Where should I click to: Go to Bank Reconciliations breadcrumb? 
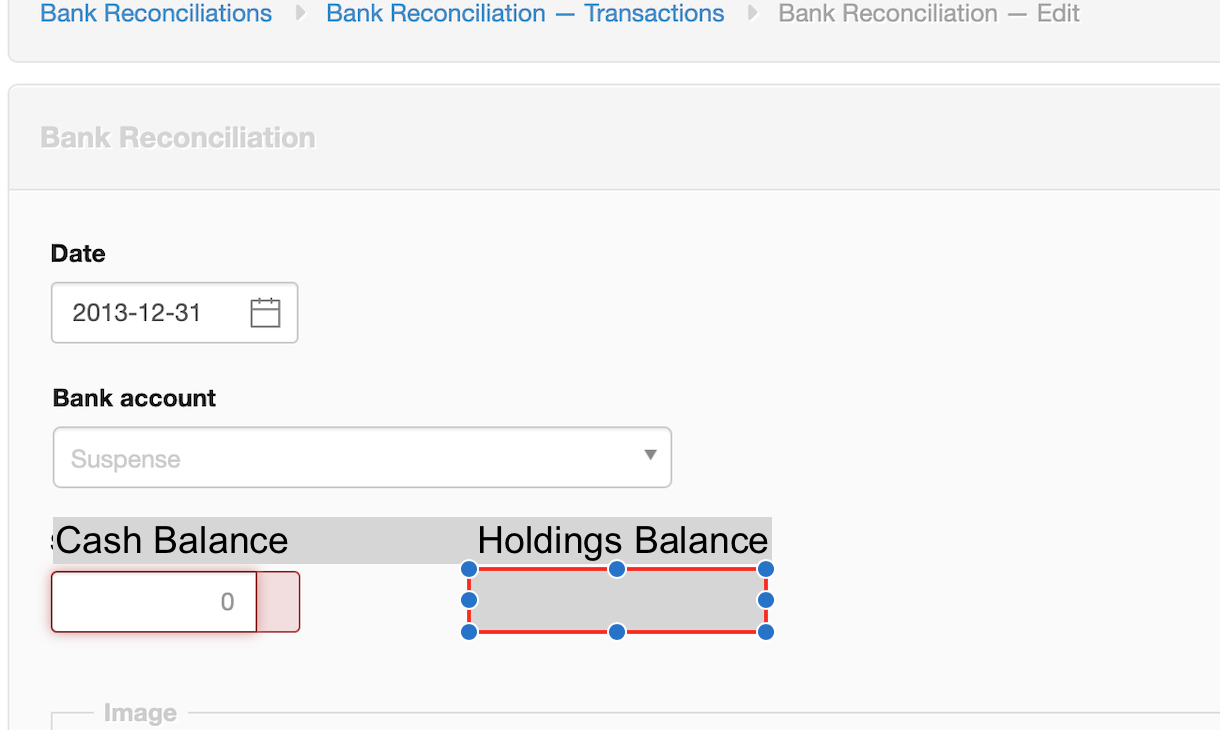tap(156, 14)
